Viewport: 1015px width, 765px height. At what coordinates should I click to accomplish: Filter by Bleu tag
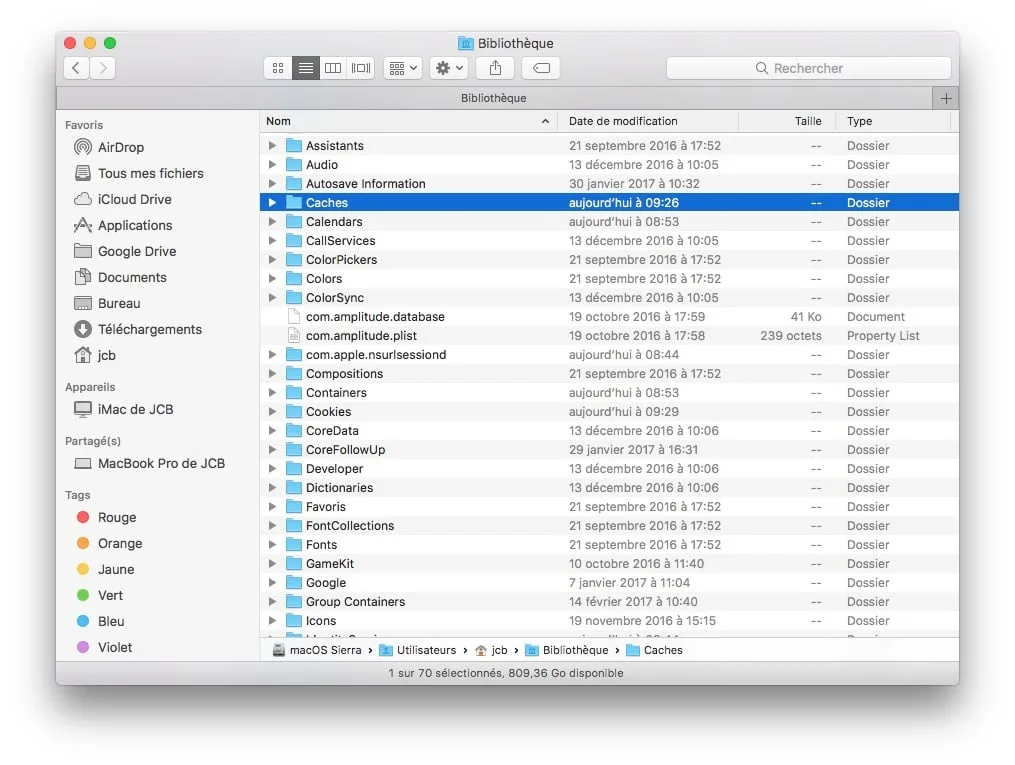[x=100, y=621]
